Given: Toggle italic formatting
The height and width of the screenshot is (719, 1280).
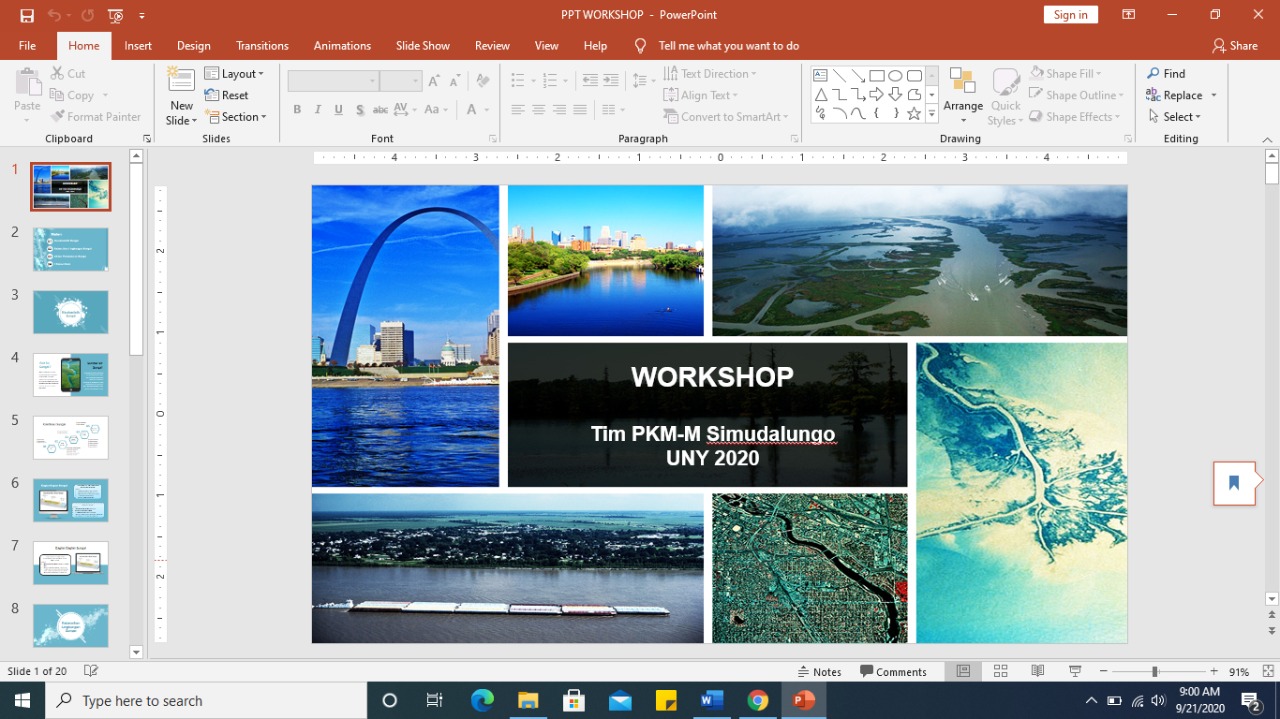Looking at the screenshot, I should click(318, 110).
